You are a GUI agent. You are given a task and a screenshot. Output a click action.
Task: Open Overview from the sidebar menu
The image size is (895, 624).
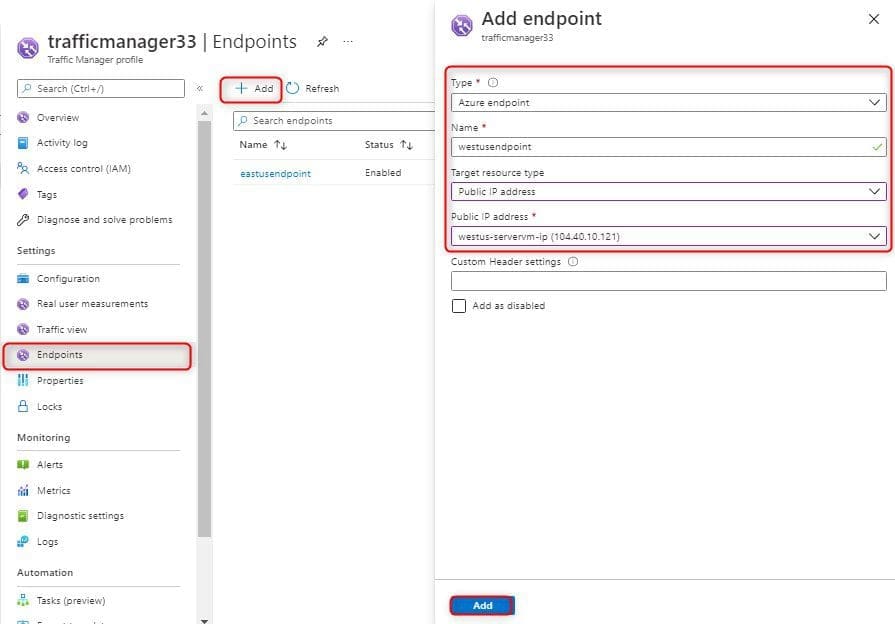click(x=58, y=118)
